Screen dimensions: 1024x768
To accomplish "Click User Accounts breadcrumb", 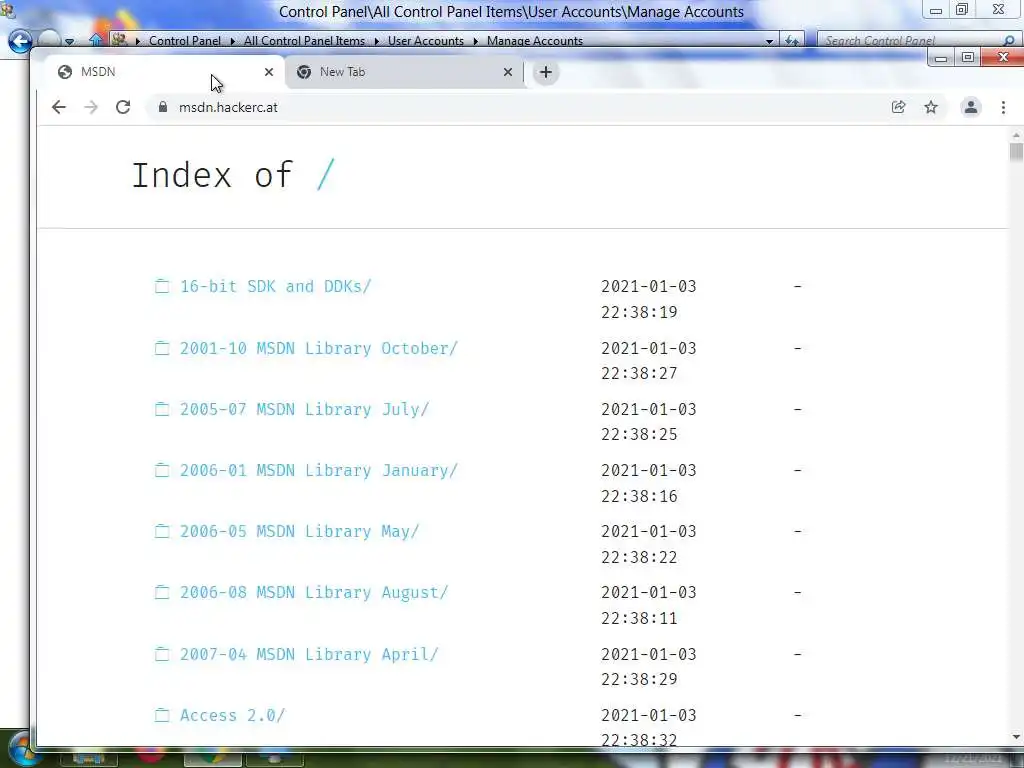I will coord(426,40).
